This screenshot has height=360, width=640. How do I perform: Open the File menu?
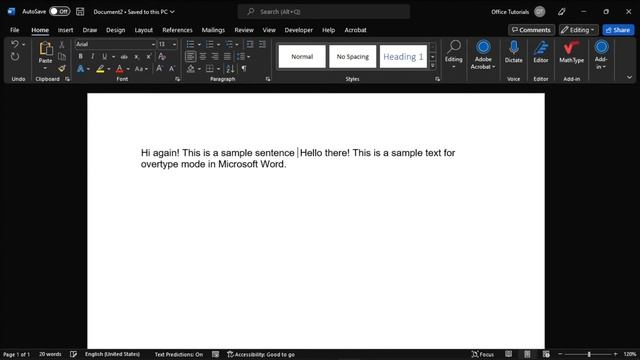(x=15, y=30)
